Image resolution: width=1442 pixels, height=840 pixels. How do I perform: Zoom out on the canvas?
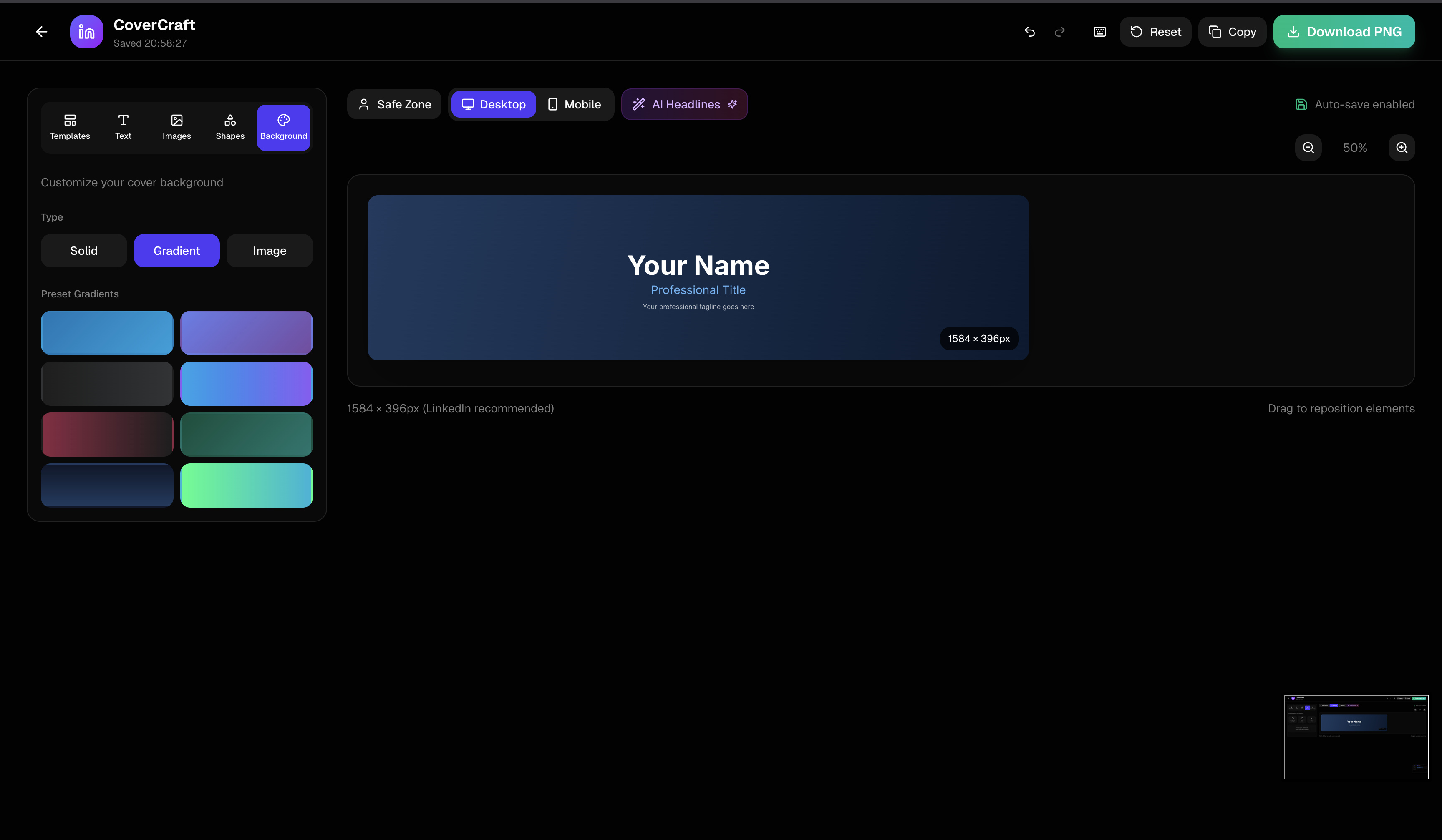[1308, 147]
